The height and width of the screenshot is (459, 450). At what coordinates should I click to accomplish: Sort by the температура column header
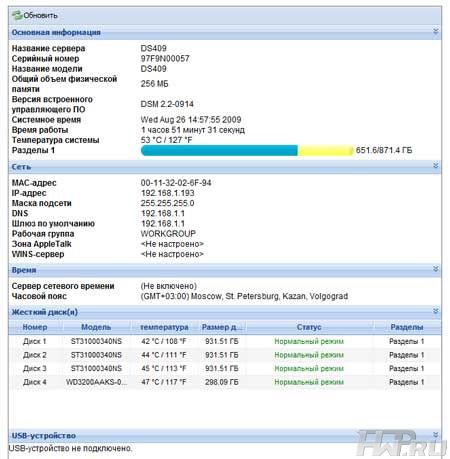[164, 327]
